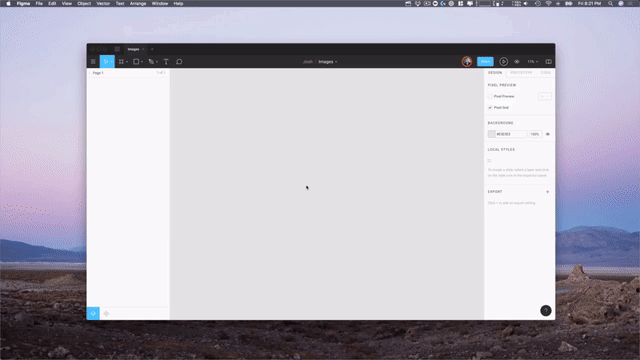Select the Move tool
Image resolution: width=640 pixels, height=360 pixels.
106,62
